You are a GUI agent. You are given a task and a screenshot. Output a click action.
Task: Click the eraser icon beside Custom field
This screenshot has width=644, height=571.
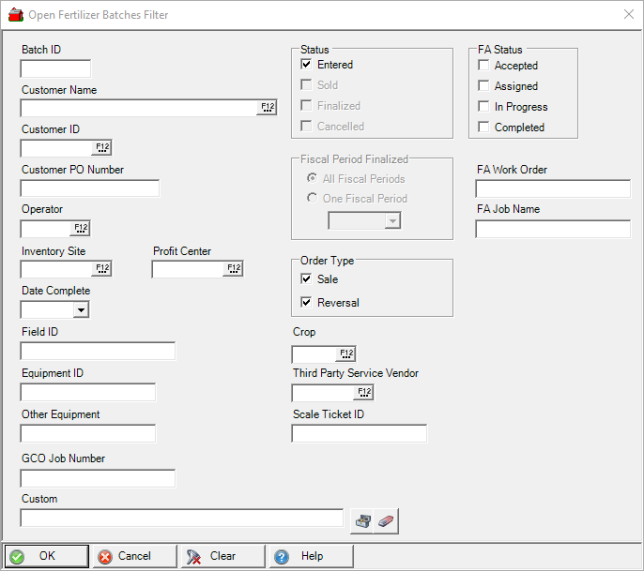387,521
